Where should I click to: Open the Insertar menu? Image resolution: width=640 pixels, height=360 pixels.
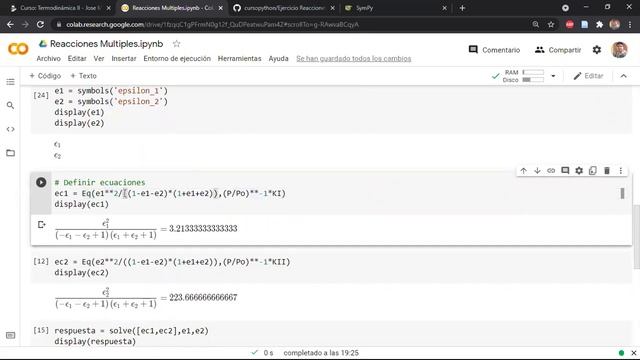(124, 58)
